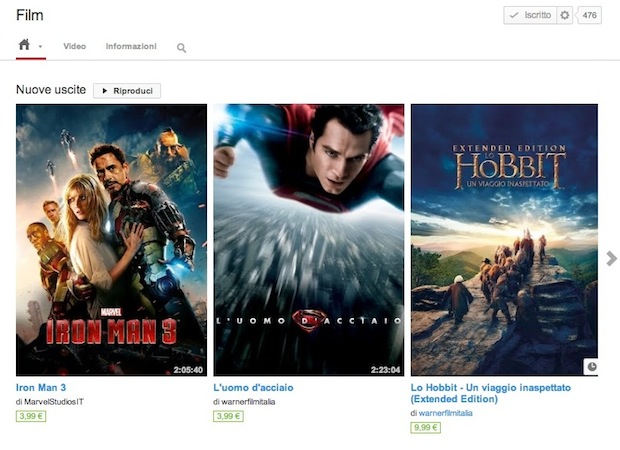Open the L'uomo d'acciaio title link
The height and width of the screenshot is (450, 620).
point(253,387)
